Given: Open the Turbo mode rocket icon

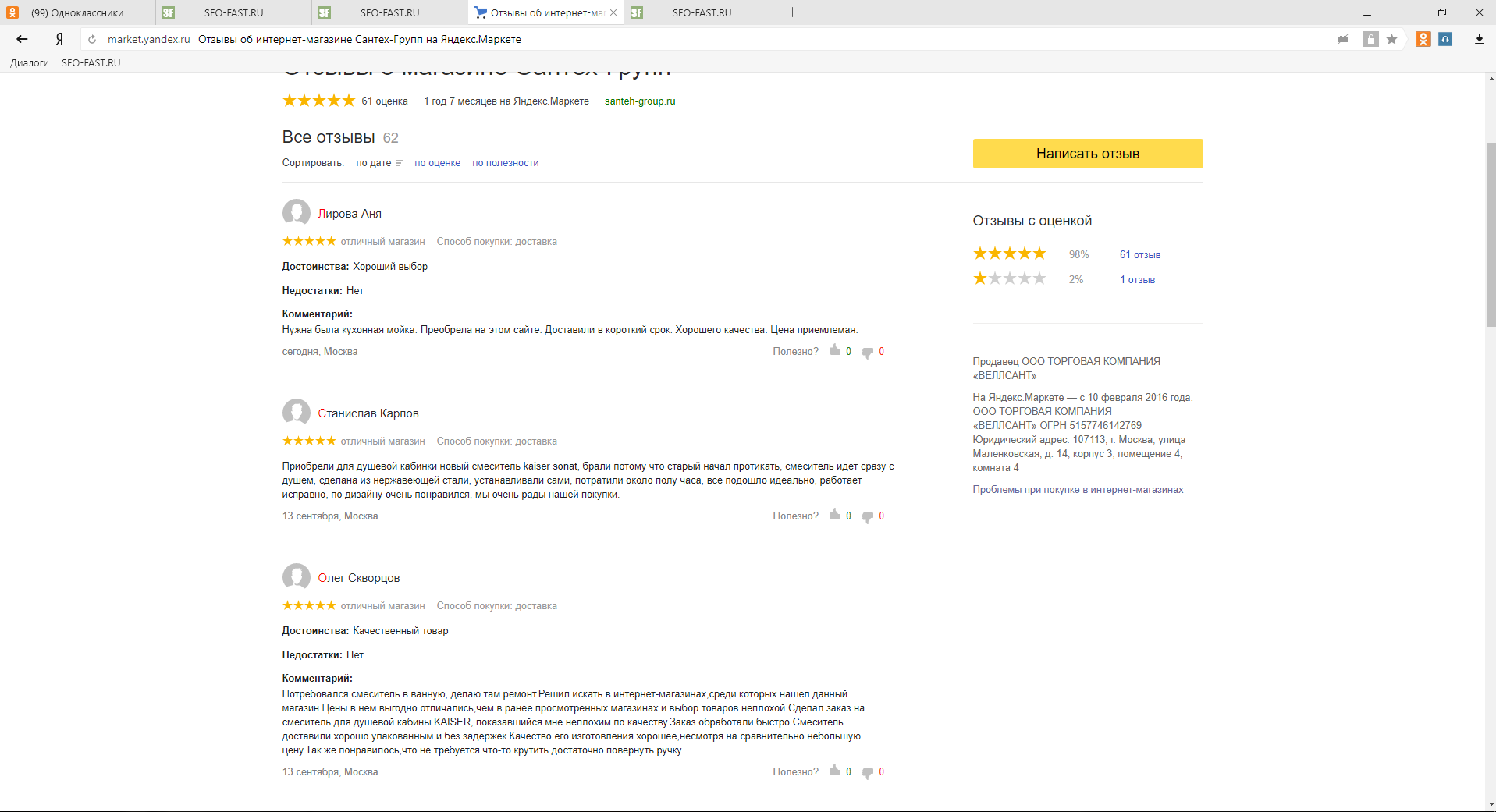Looking at the screenshot, I should click(1343, 39).
